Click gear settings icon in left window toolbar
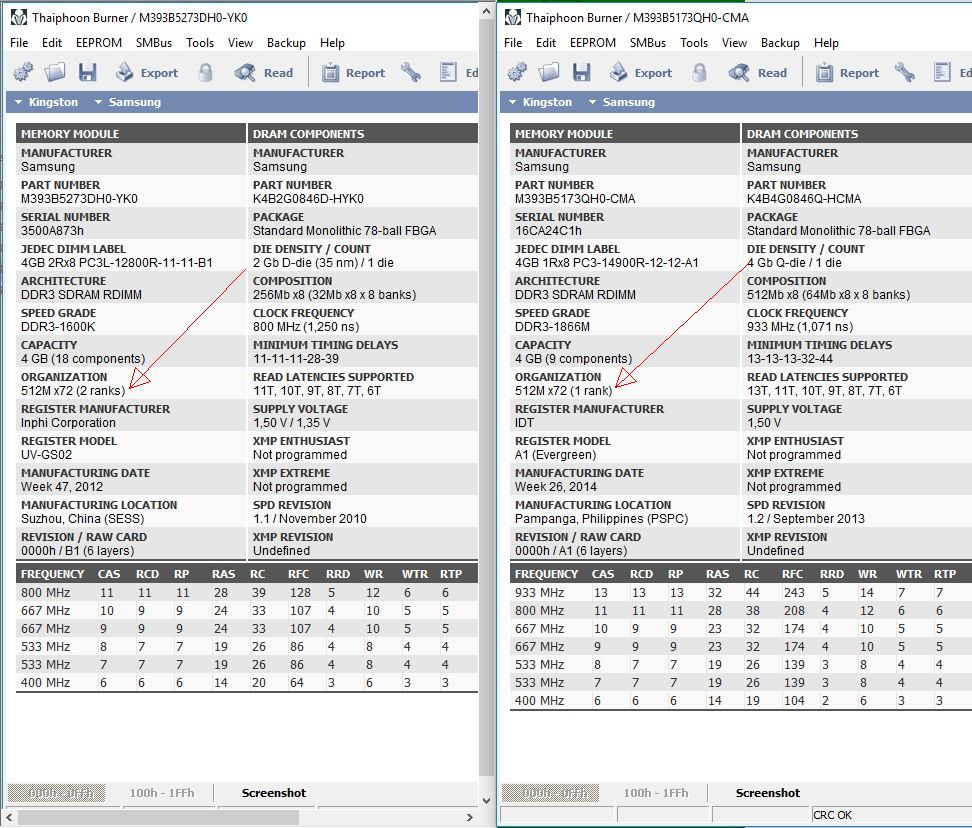Viewport: 972px width, 828px height. pyautogui.click(x=24, y=73)
